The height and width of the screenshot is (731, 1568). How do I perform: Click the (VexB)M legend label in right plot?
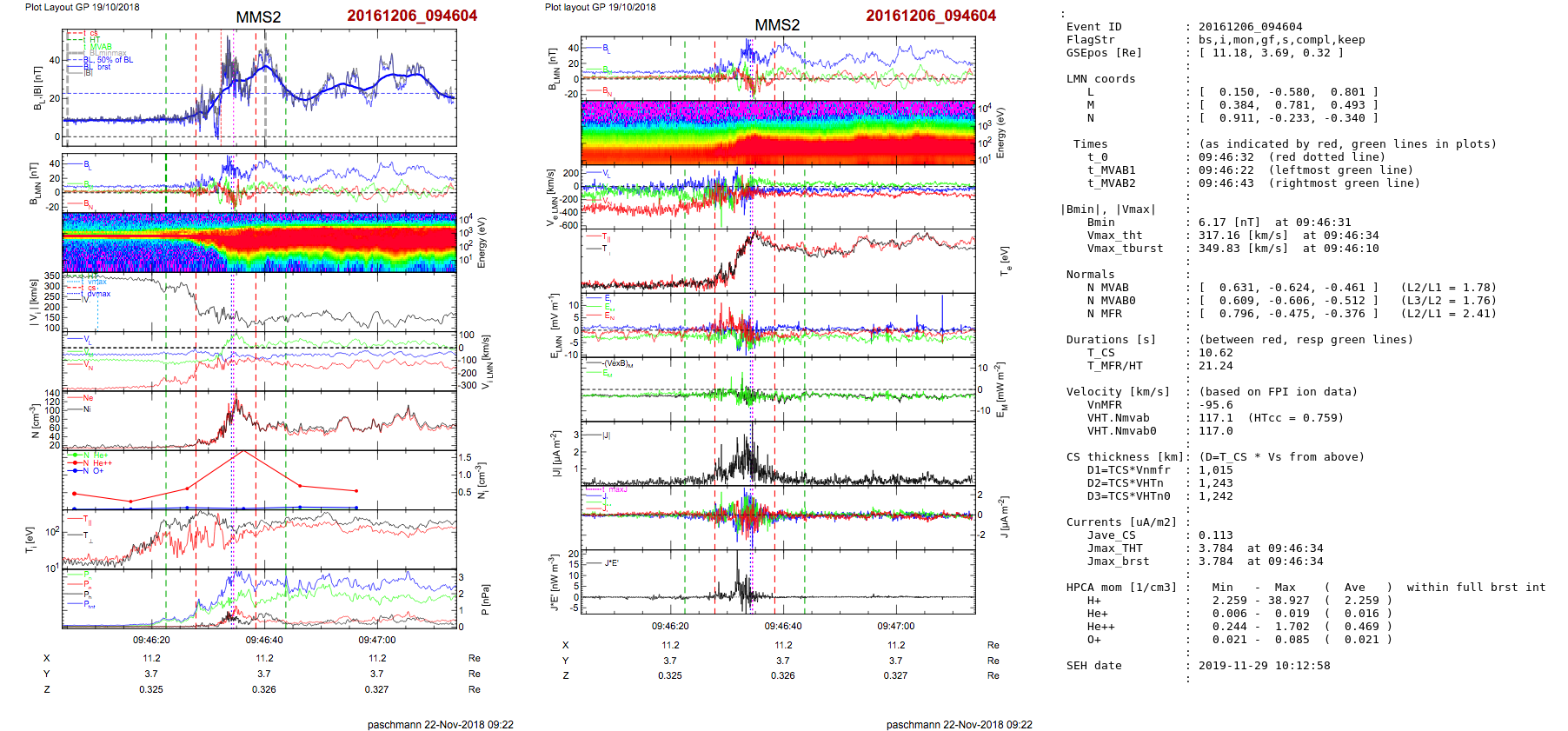[618, 363]
